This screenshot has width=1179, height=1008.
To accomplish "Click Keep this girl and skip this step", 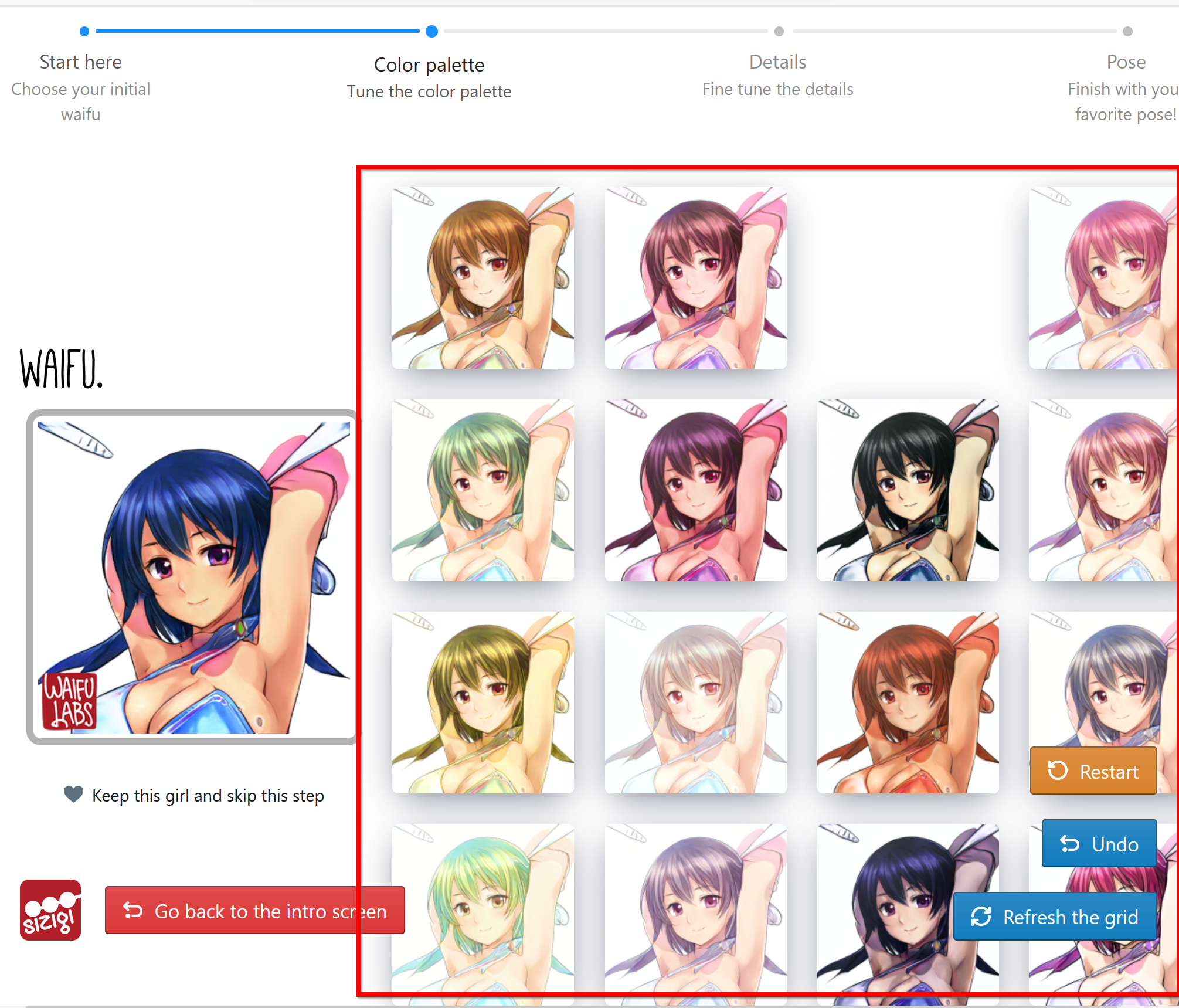I will tap(194, 795).
